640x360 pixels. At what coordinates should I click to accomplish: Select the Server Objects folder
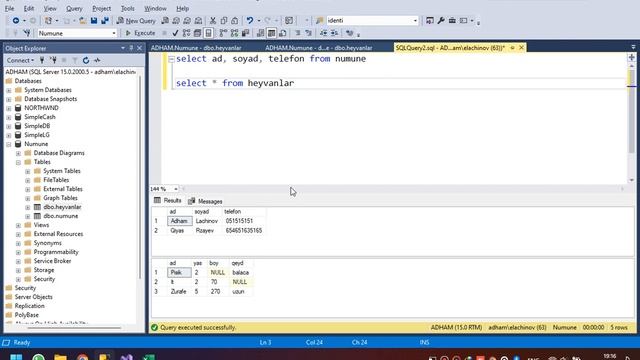[x=33, y=297]
